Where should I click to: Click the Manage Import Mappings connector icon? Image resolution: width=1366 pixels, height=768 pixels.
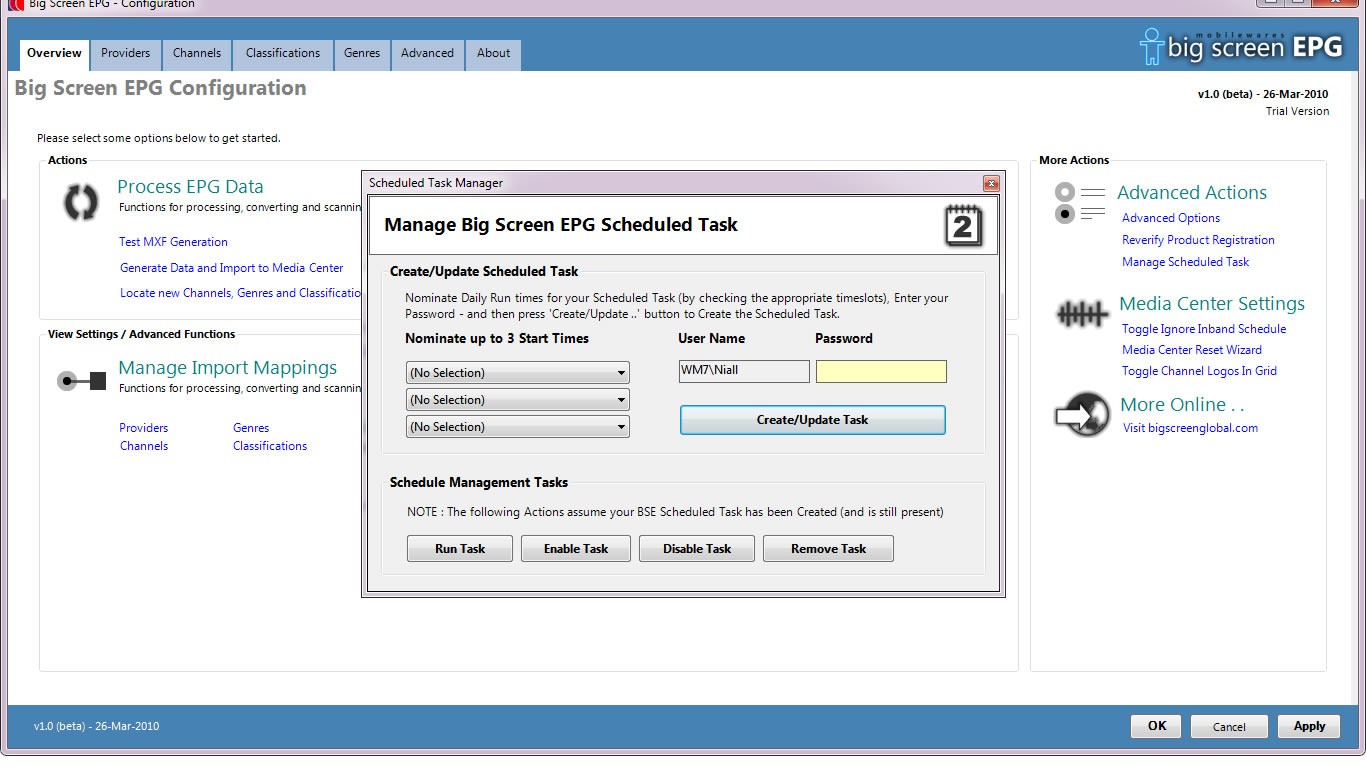point(82,381)
